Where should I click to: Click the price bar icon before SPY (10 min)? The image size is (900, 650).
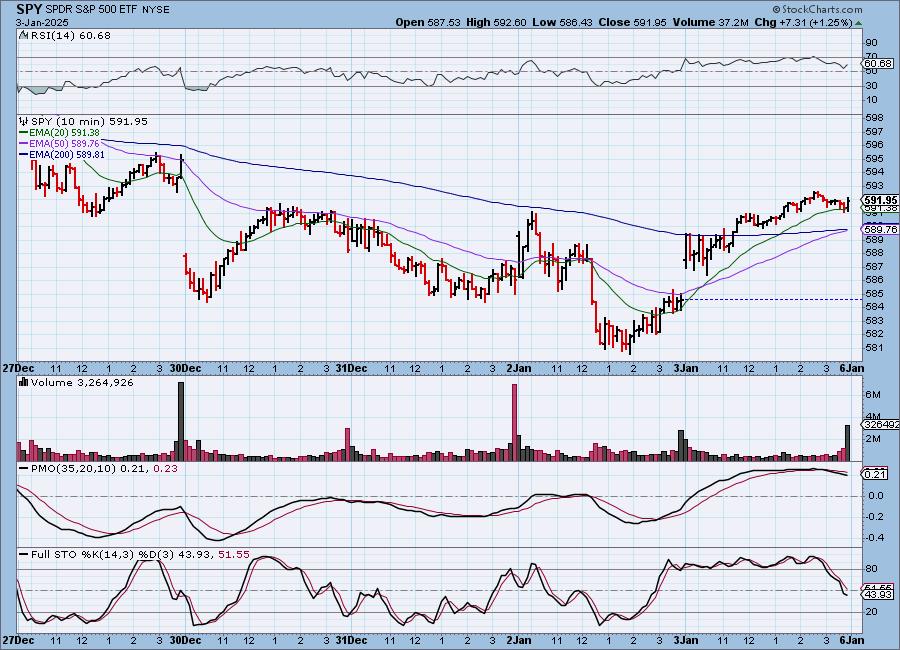pos(24,121)
